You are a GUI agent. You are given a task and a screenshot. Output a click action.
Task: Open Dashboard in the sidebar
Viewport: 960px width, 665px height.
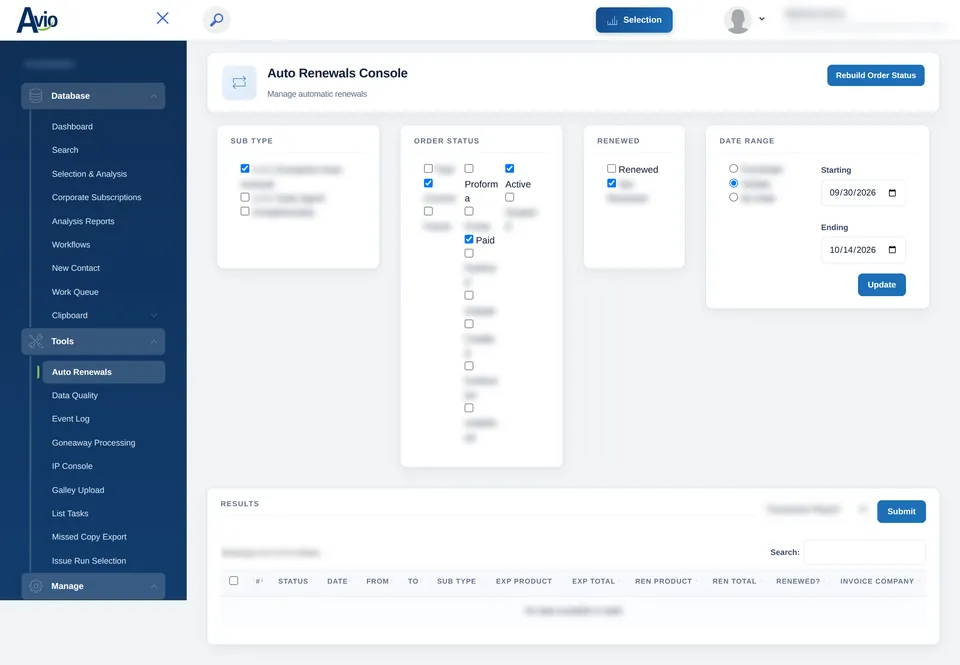(x=72, y=127)
